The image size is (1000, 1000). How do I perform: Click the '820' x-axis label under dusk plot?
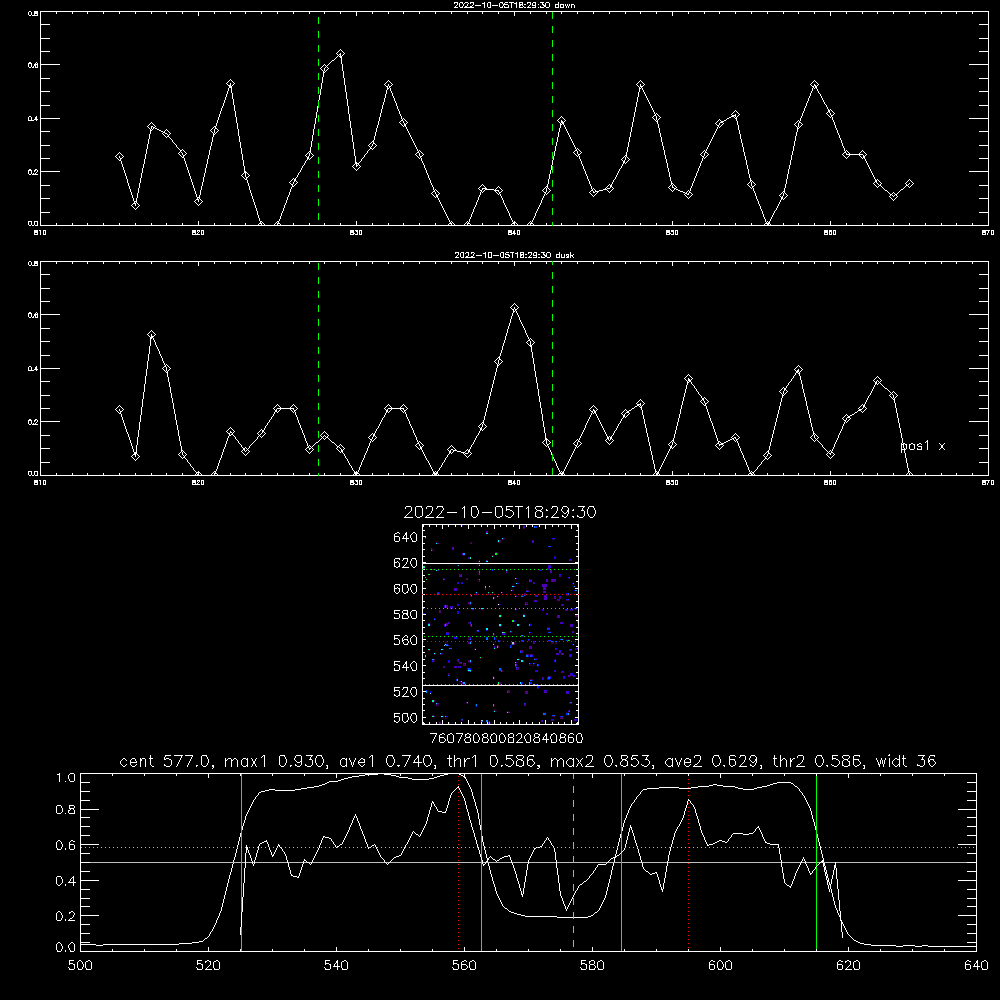tap(198, 483)
